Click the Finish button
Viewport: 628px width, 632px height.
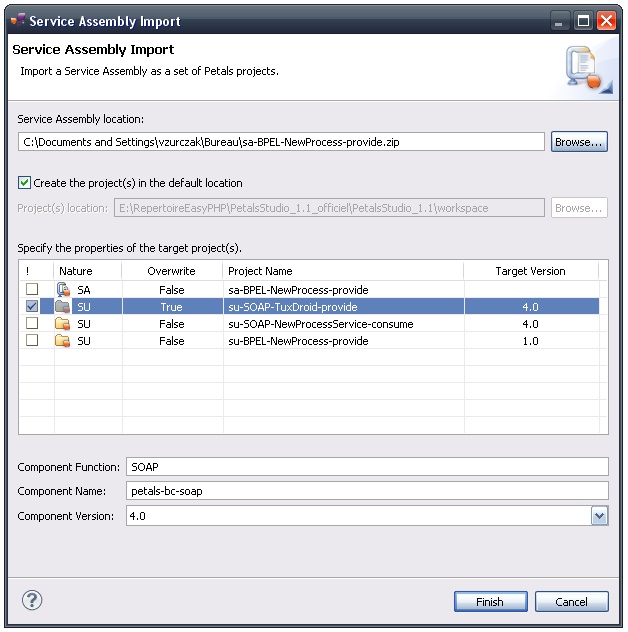pos(490,602)
